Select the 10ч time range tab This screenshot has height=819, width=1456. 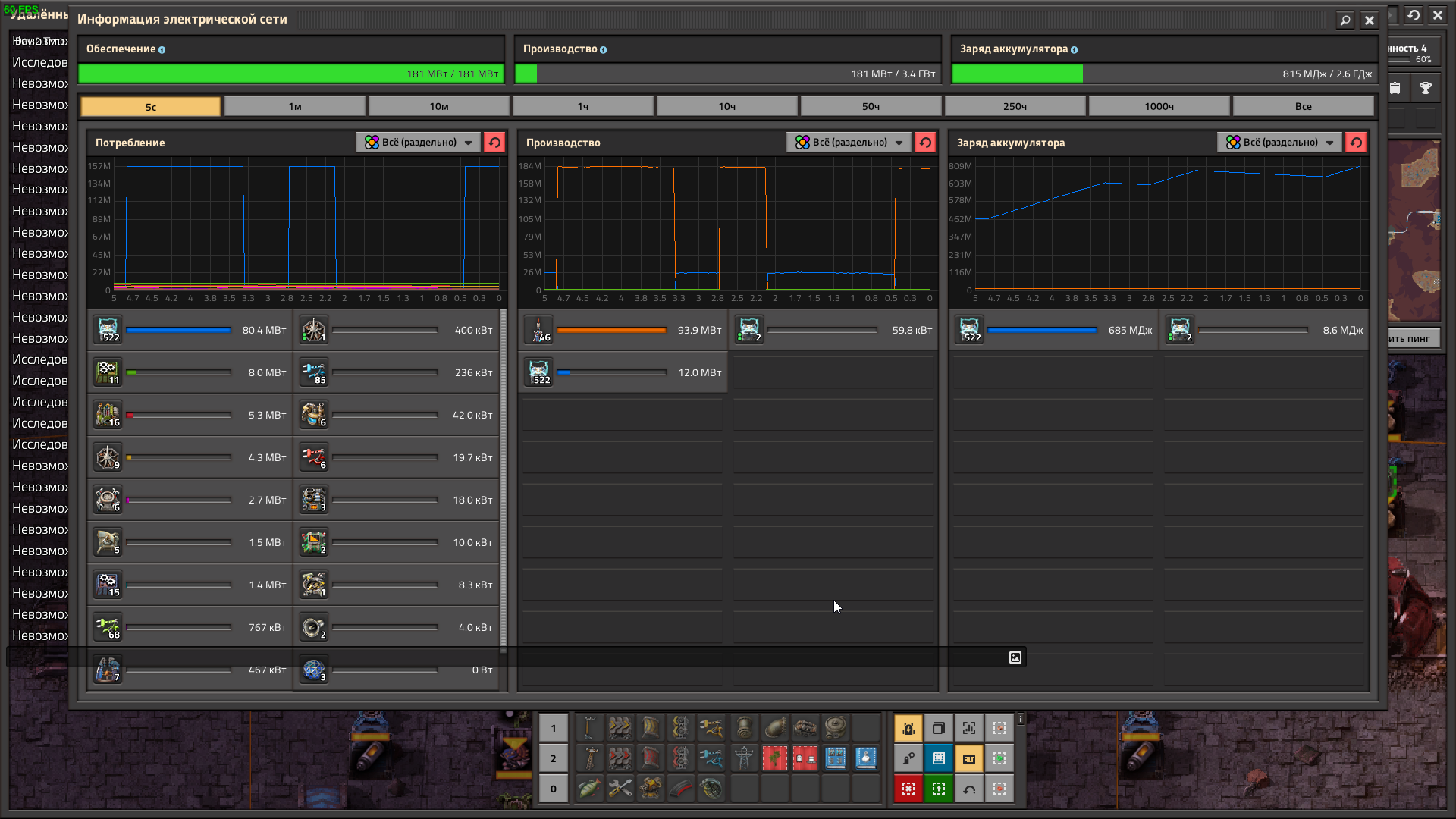click(x=727, y=106)
